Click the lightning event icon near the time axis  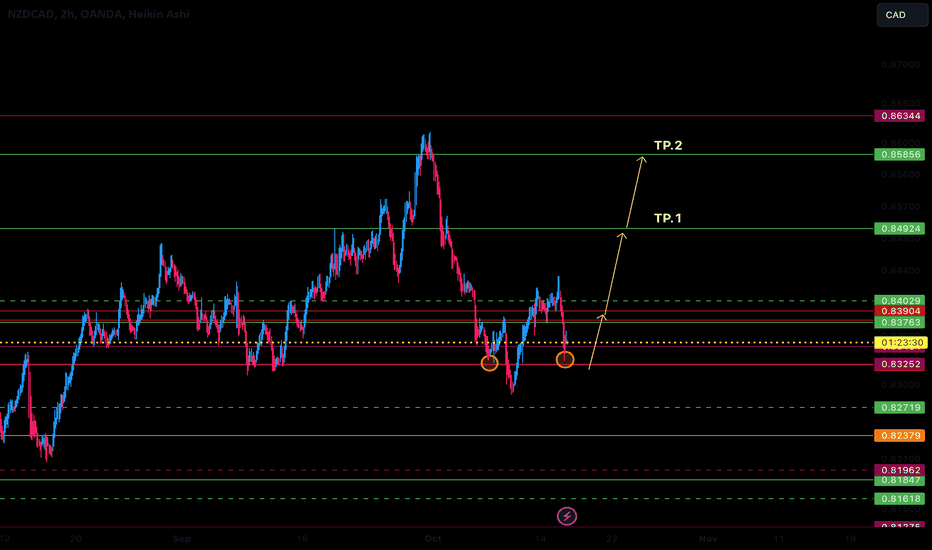(x=566, y=516)
